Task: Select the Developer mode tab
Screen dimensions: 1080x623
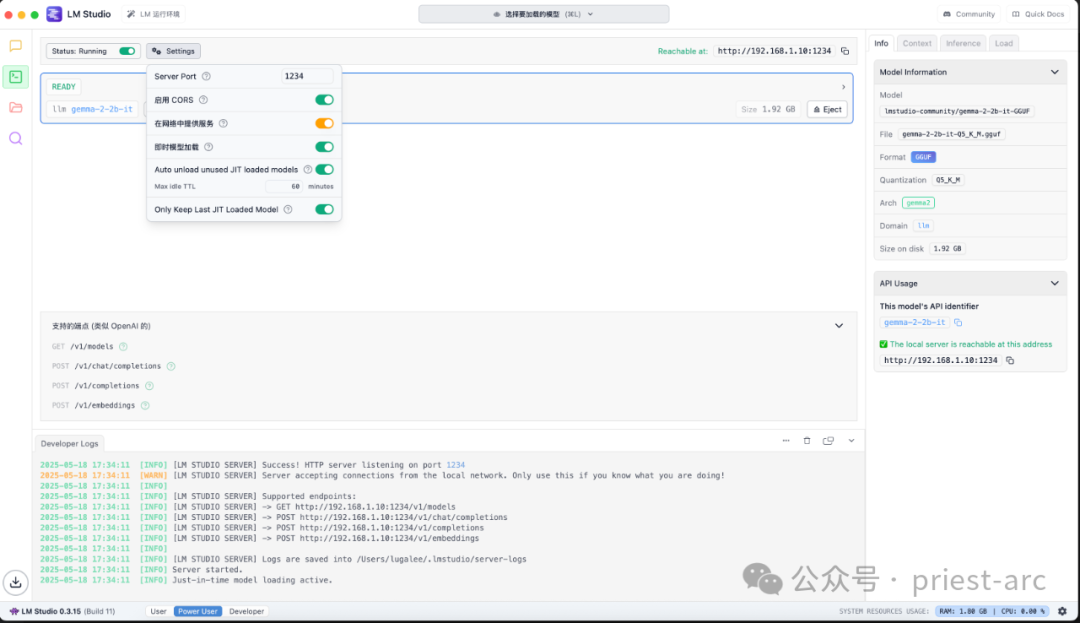Action: click(247, 611)
